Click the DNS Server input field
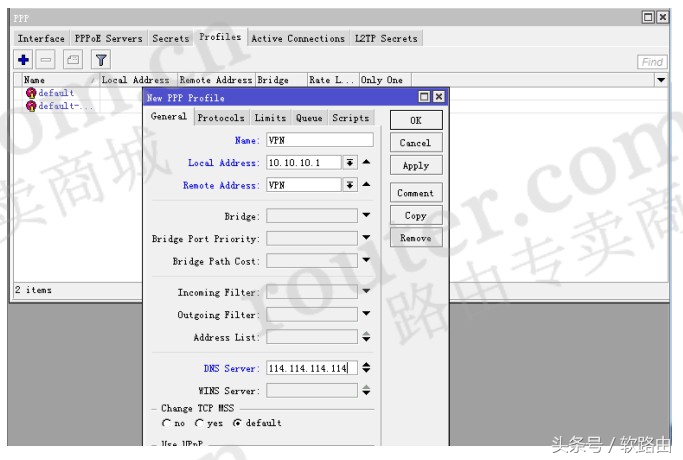 (312, 368)
